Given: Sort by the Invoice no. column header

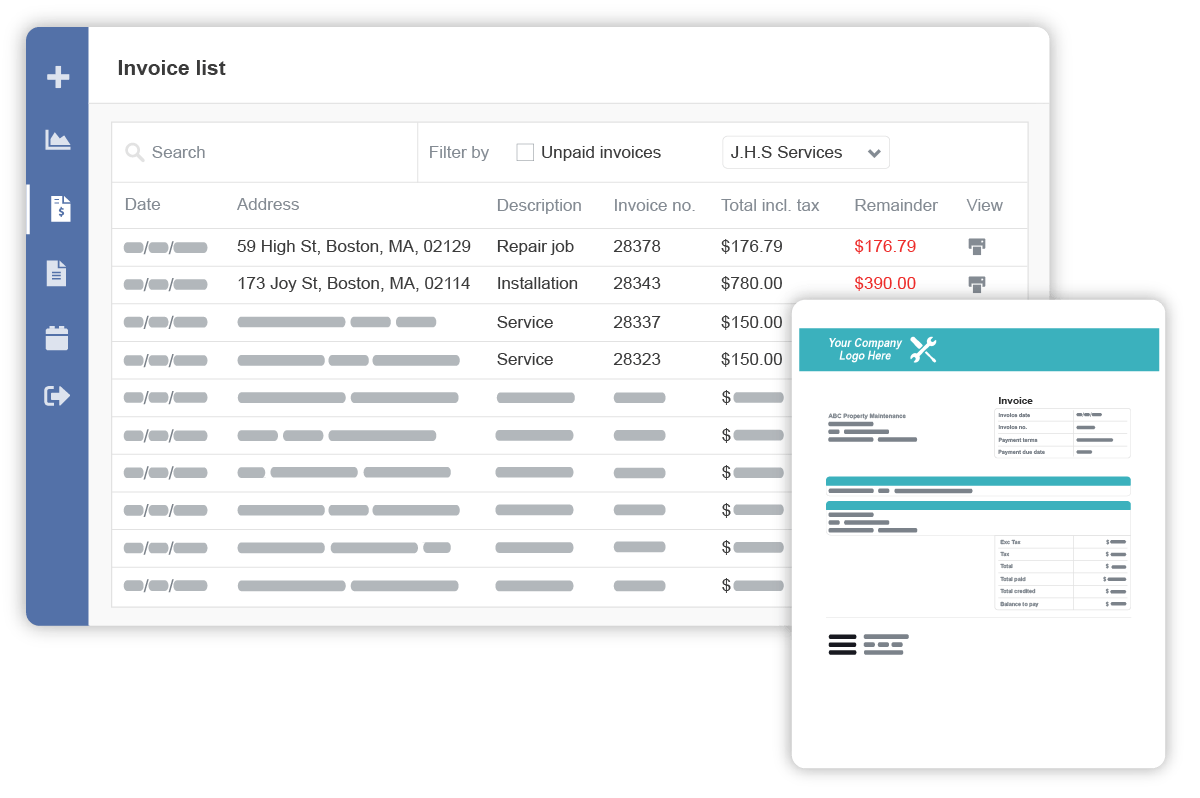Looking at the screenshot, I should click(653, 206).
